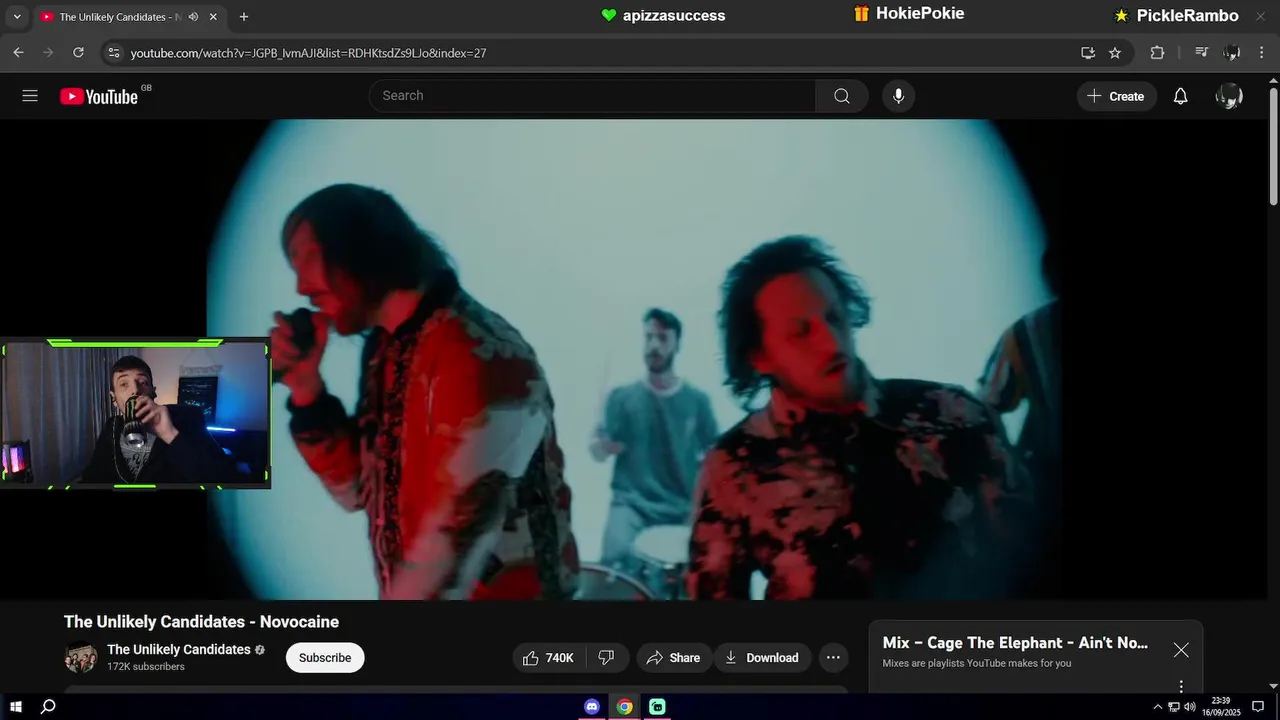The width and height of the screenshot is (1280, 720).
Task: Subscribe to The Unlikely Candidates
Action: 325,657
